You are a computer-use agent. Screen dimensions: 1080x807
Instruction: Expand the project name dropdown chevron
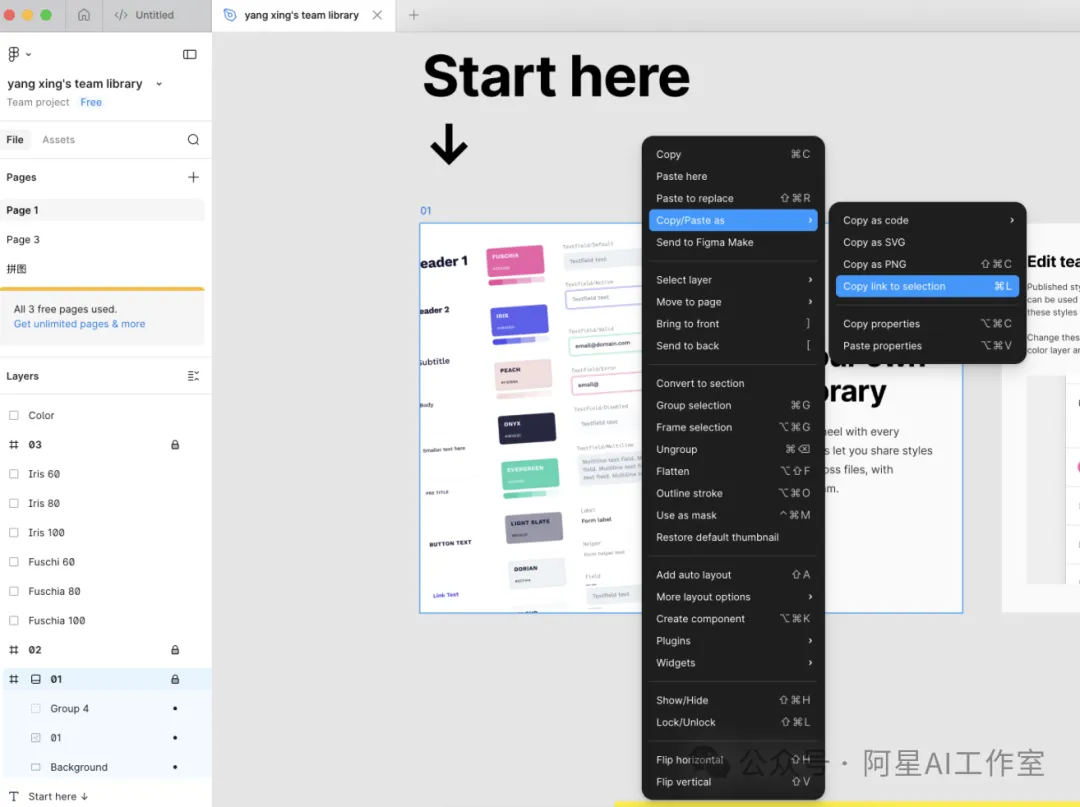click(159, 84)
